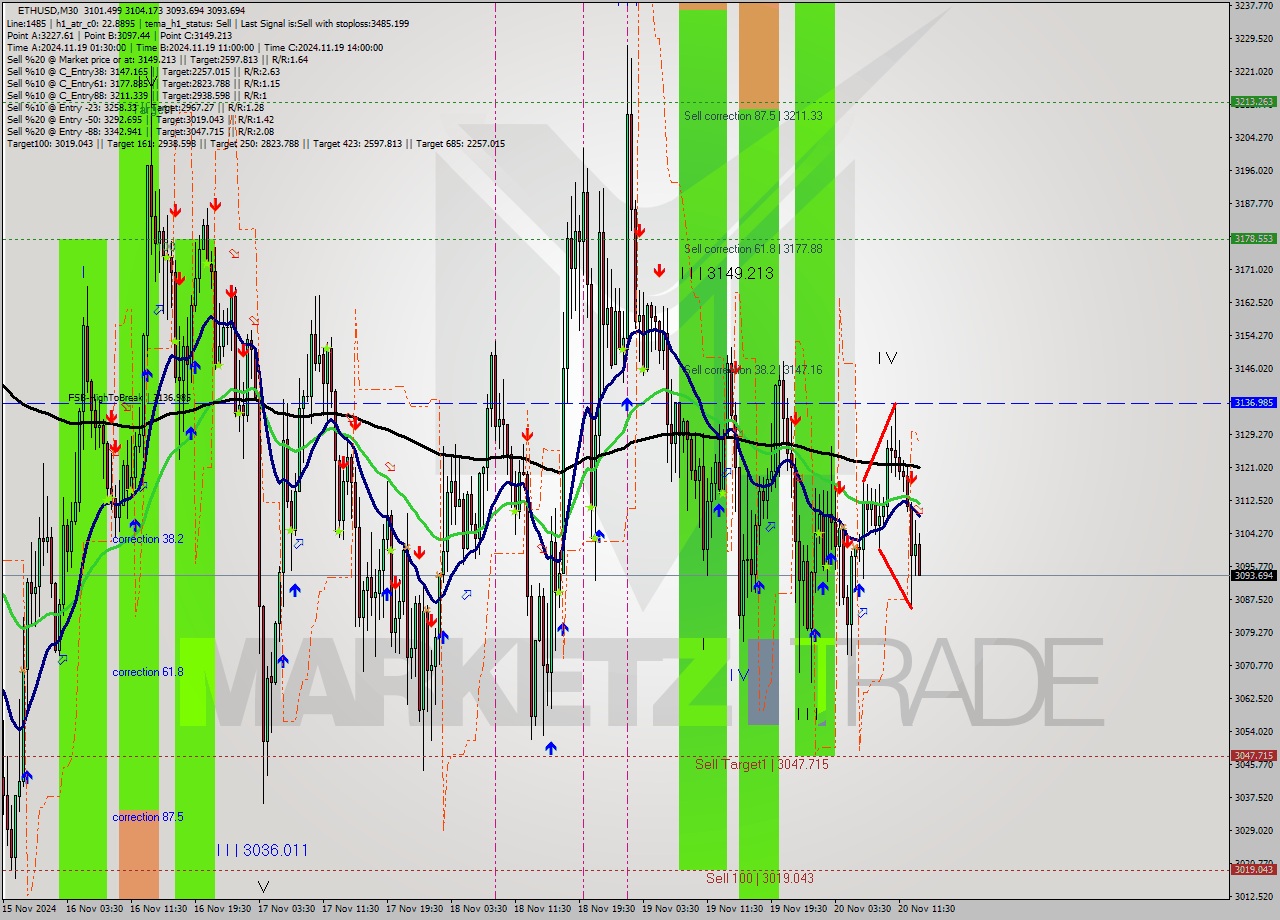This screenshot has width=1280, height=920.
Task: Click the 'FSB-HighToBreak | 3136.985' label
Action: tap(129, 398)
